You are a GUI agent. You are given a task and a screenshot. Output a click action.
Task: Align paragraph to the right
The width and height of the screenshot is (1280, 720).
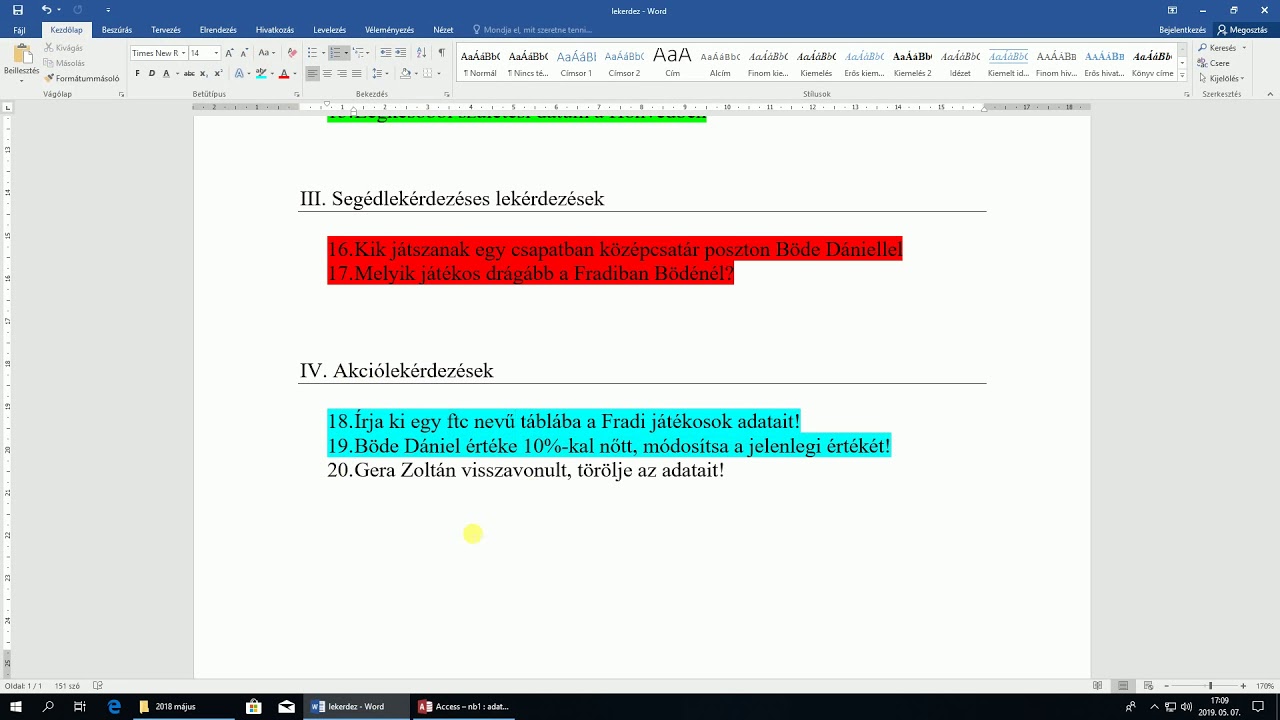(342, 73)
